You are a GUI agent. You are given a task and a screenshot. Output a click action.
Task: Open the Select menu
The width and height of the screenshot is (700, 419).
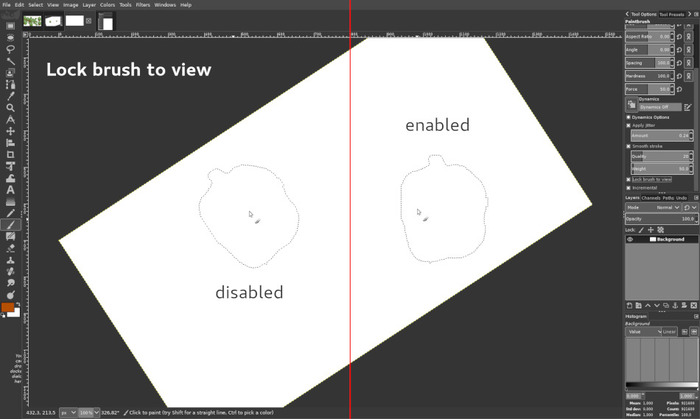tap(36, 5)
